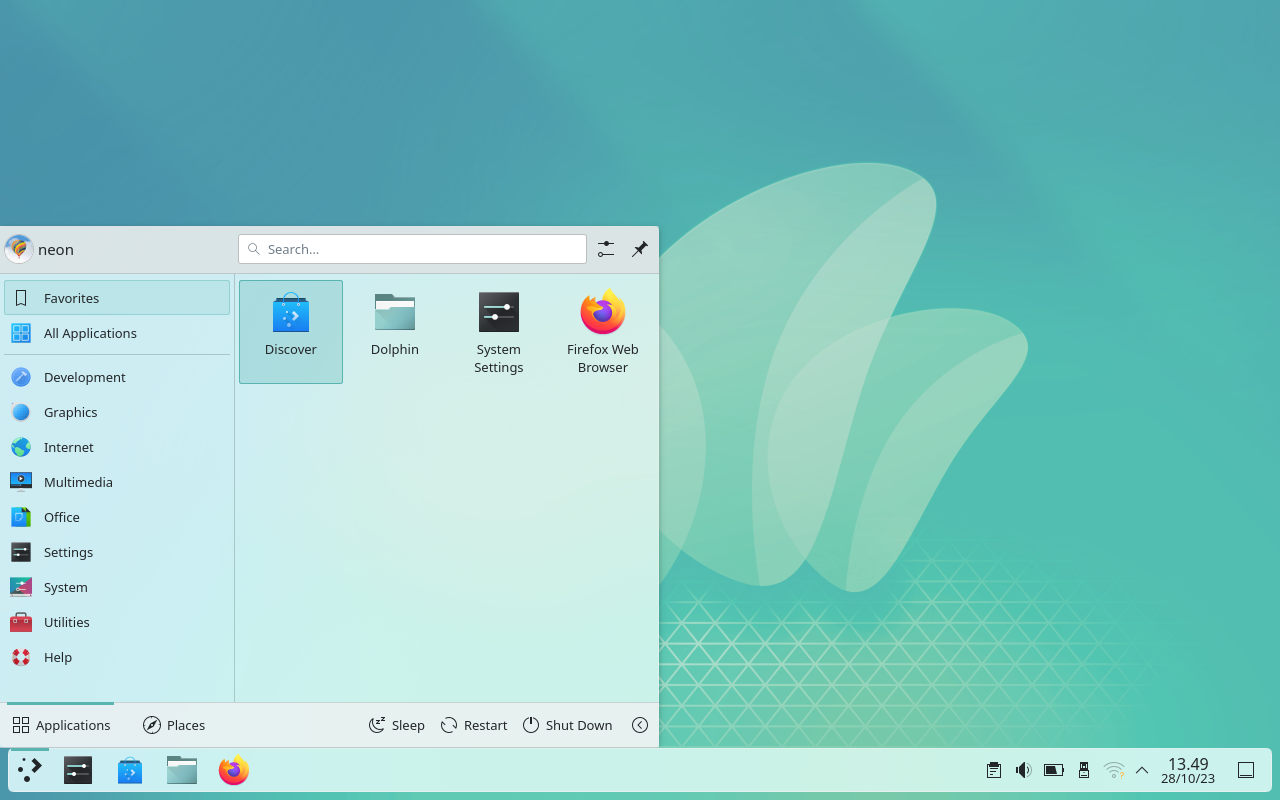Open Discover from the taskbar
Screen dimensions: 1280x800
pos(129,770)
